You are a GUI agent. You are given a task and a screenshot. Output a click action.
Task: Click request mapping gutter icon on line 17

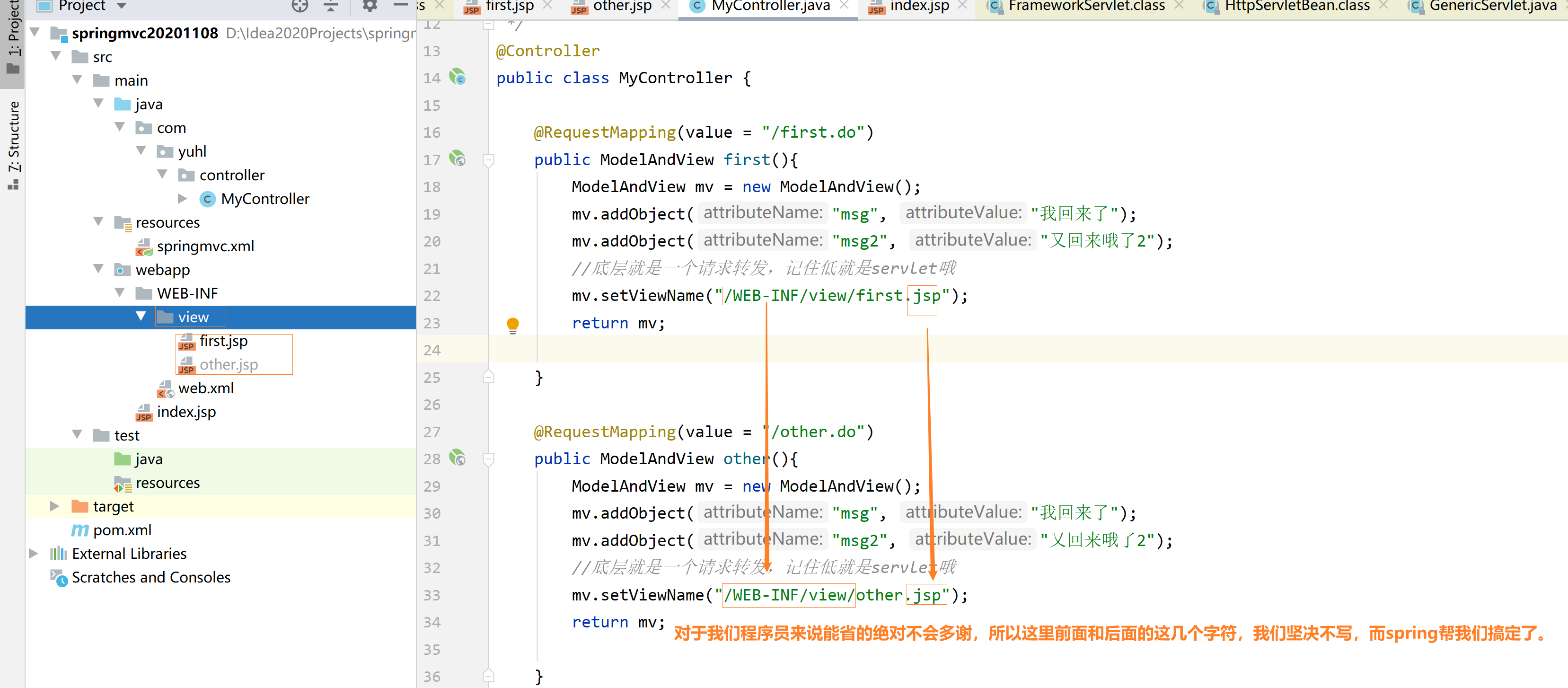coord(457,159)
